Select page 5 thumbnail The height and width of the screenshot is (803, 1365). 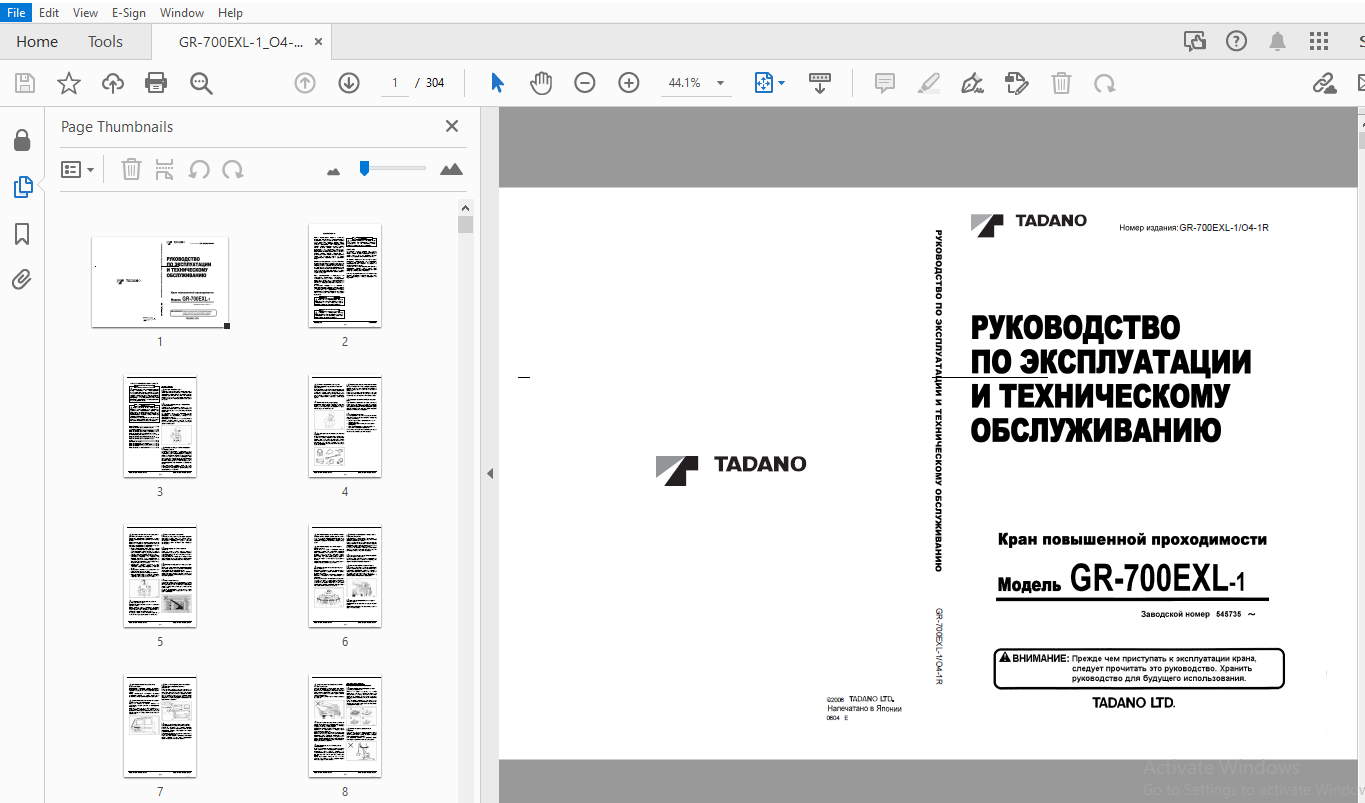160,576
